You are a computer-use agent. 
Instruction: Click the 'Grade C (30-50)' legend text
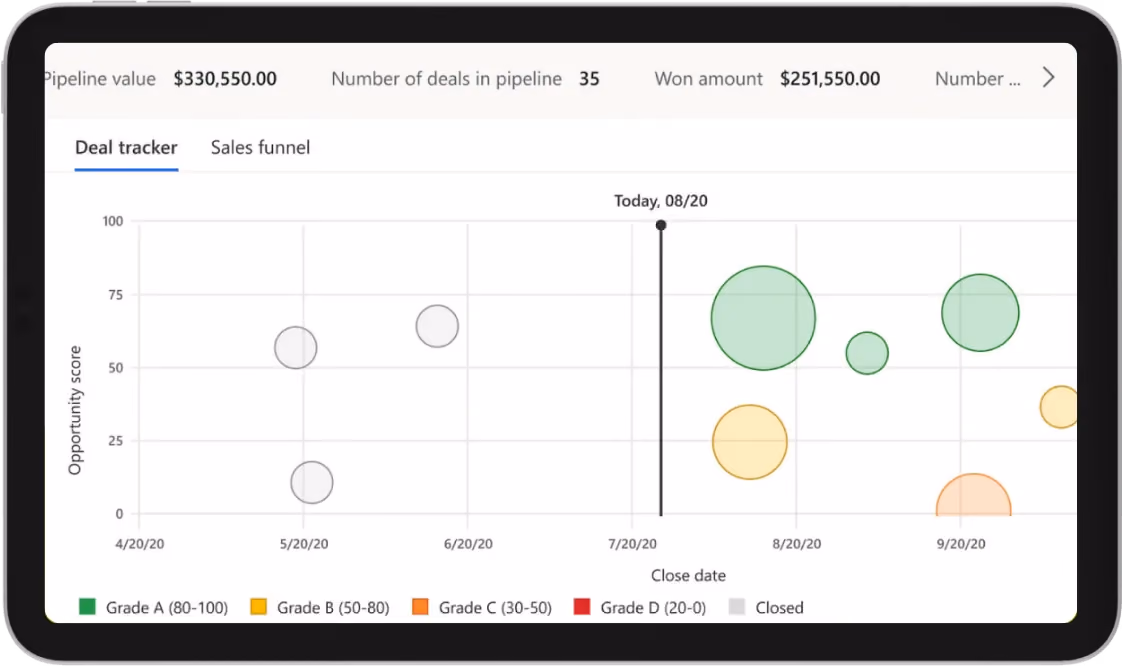click(x=495, y=607)
